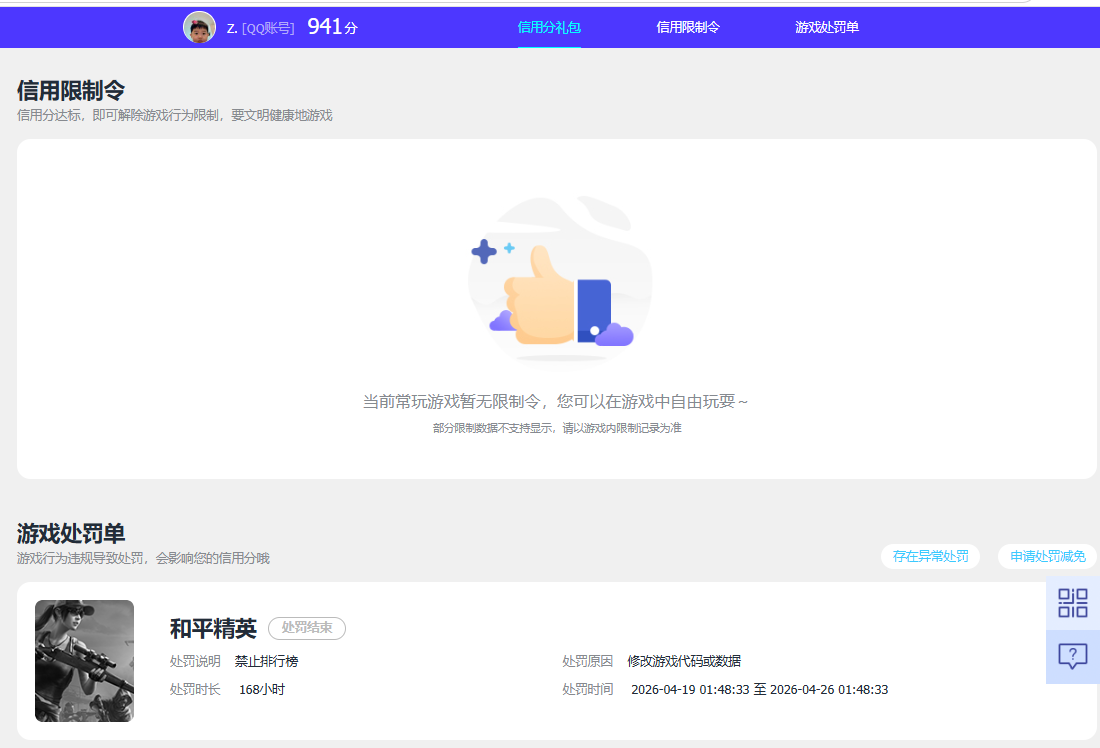This screenshot has width=1100, height=748.
Task: Open the 和平精英 game cover thumbnail
Action: coord(84,660)
